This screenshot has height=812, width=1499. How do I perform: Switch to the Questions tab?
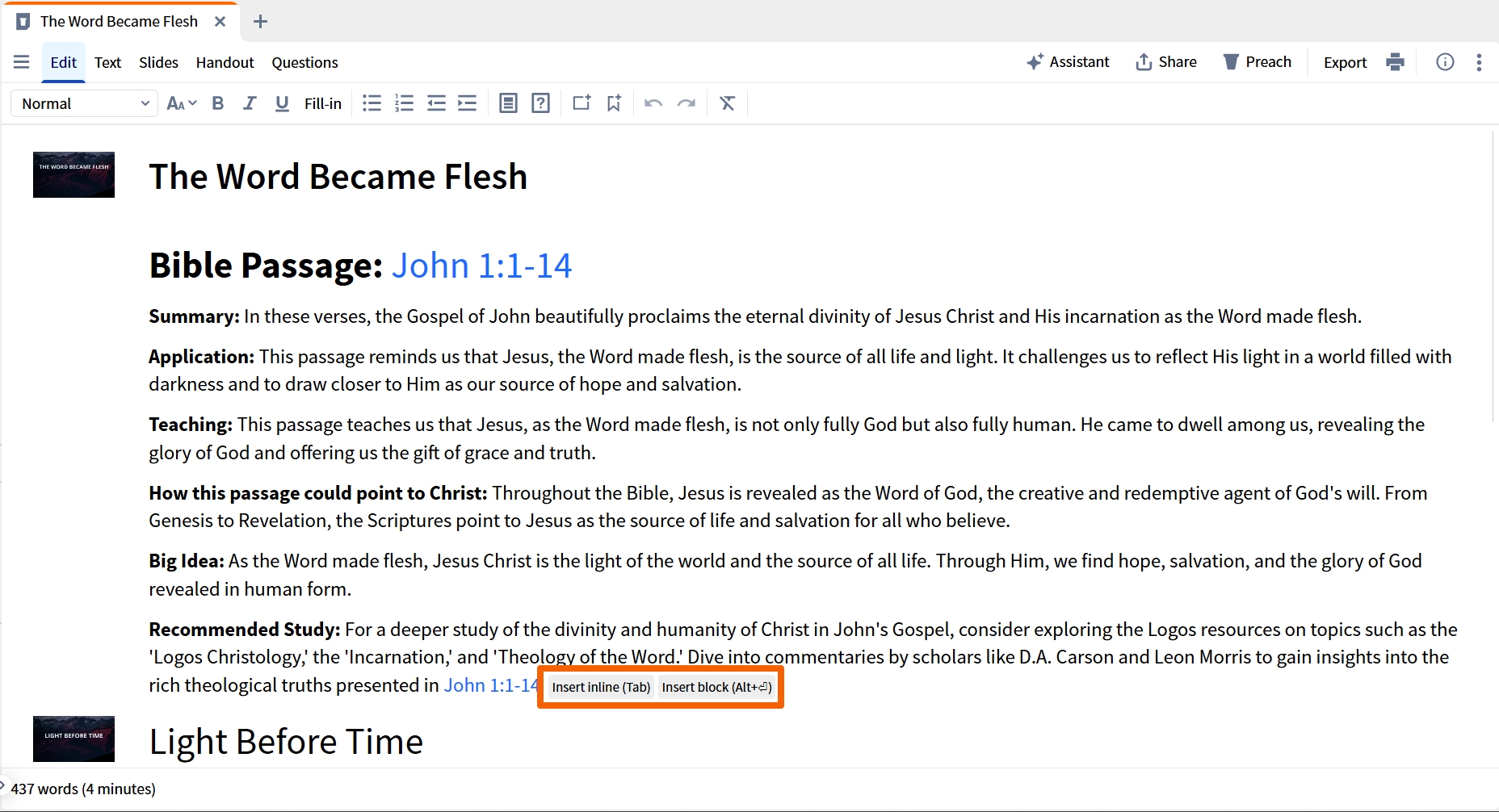coord(304,62)
